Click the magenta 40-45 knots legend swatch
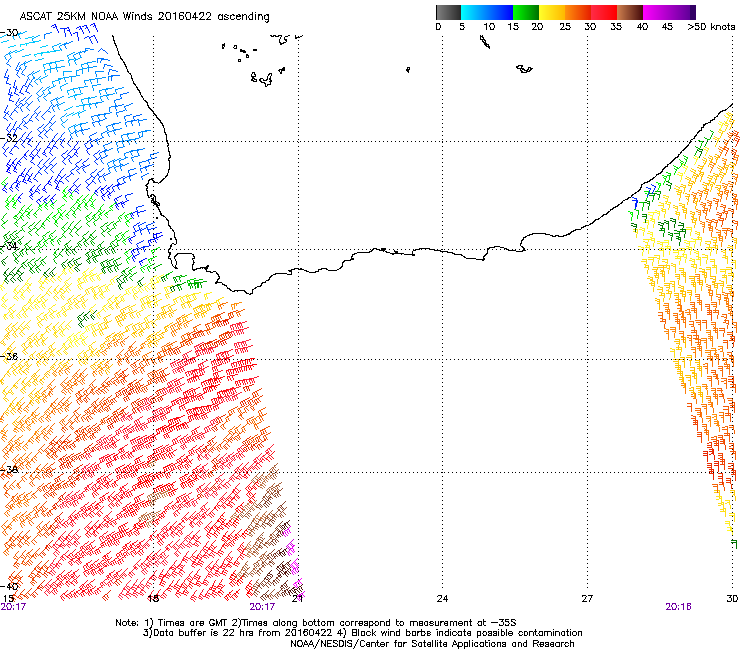Viewport: 740px width, 650px height. pyautogui.click(x=656, y=12)
